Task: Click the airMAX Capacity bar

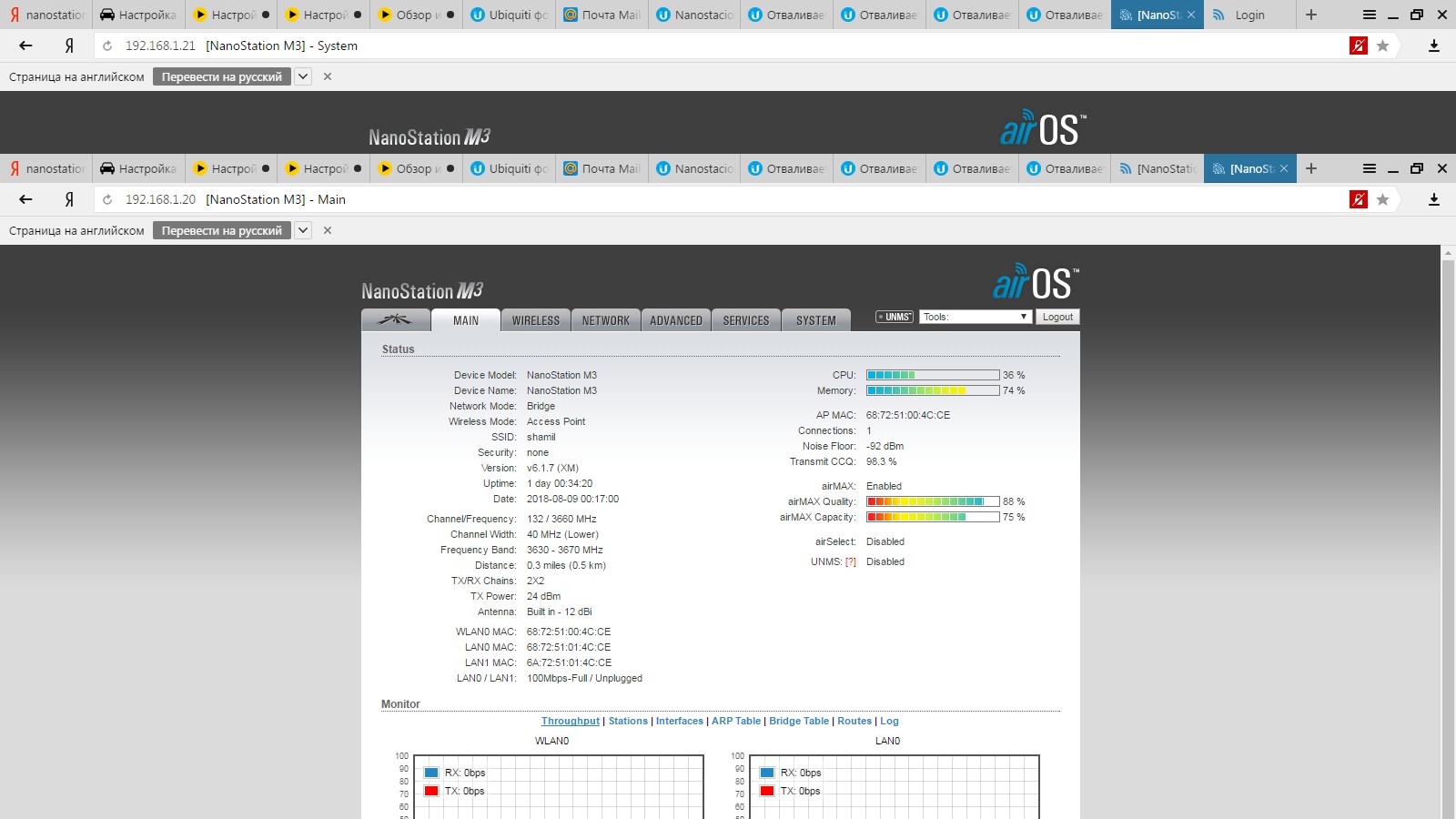Action: point(933,517)
